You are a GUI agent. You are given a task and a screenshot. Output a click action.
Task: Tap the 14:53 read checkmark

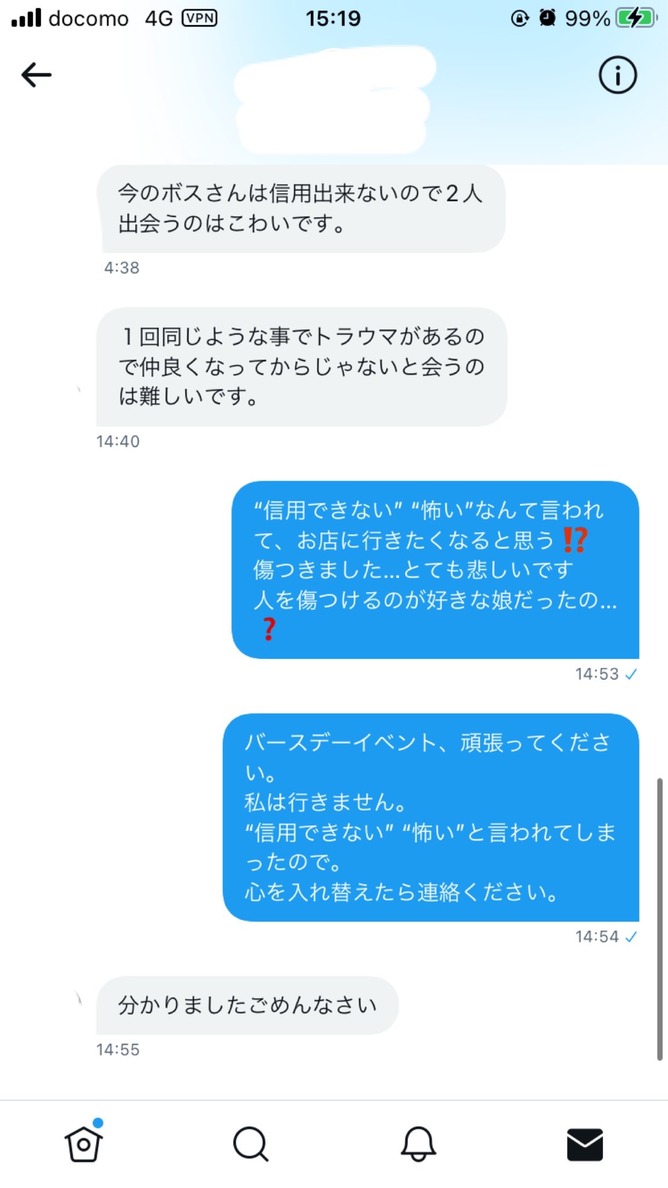[x=630, y=674]
